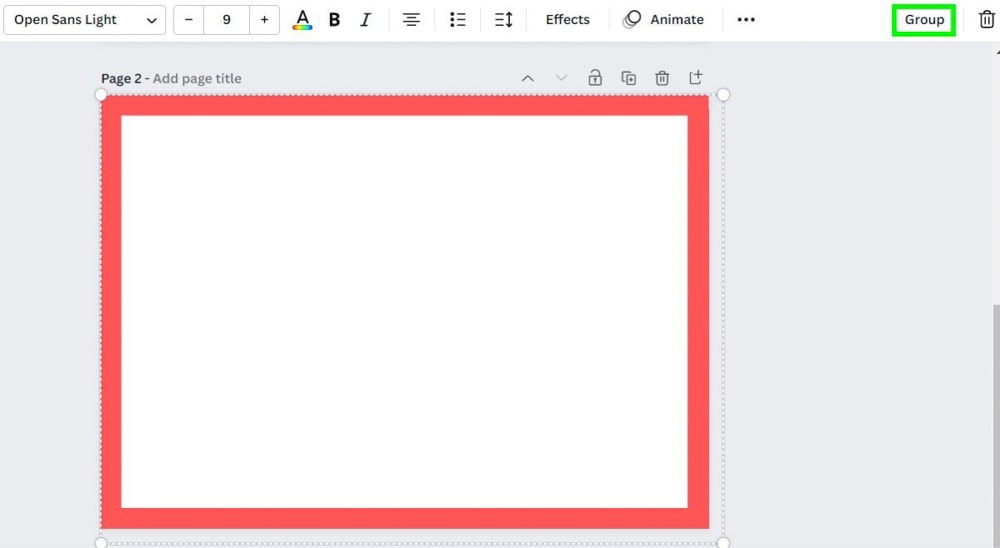Open the Animate panel

tap(663, 20)
